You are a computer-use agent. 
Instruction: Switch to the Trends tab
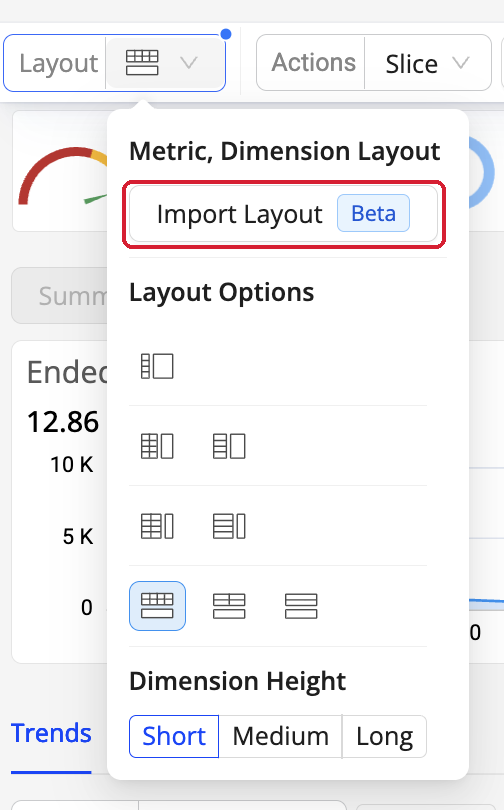click(x=51, y=733)
